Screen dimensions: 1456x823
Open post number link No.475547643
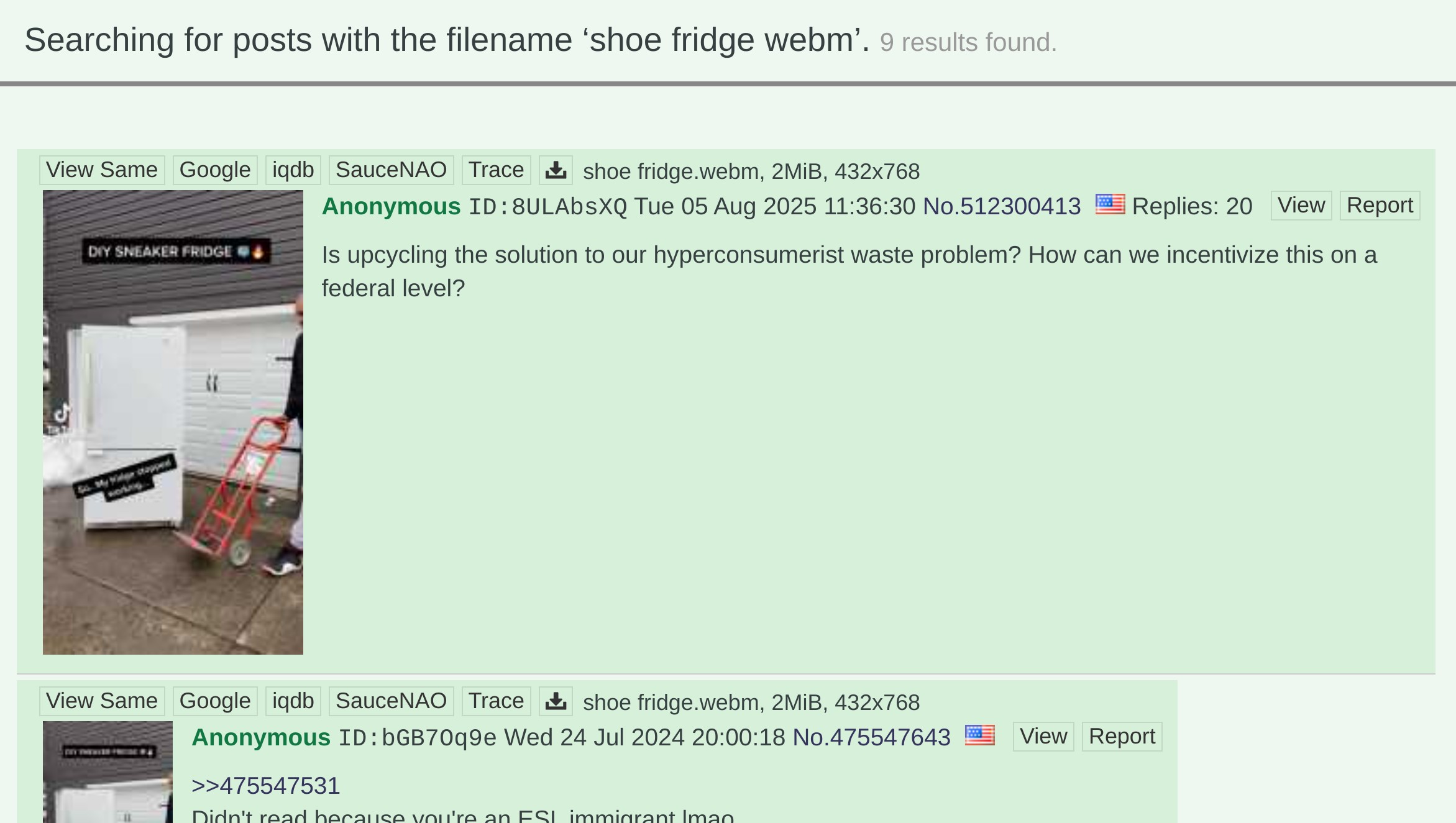click(x=871, y=737)
